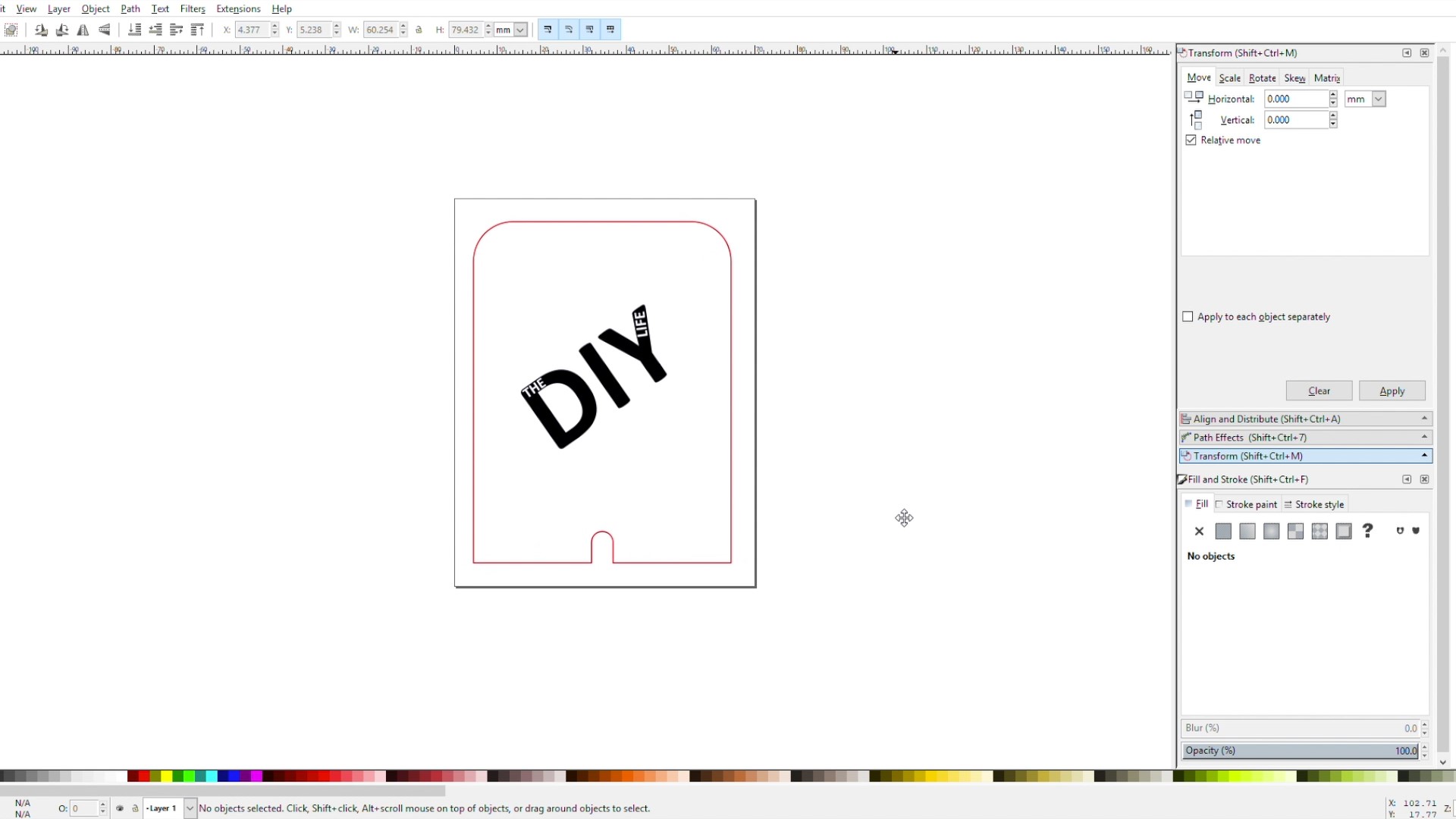Click the raise selection to top icon
The image size is (1456, 819).
[197, 30]
